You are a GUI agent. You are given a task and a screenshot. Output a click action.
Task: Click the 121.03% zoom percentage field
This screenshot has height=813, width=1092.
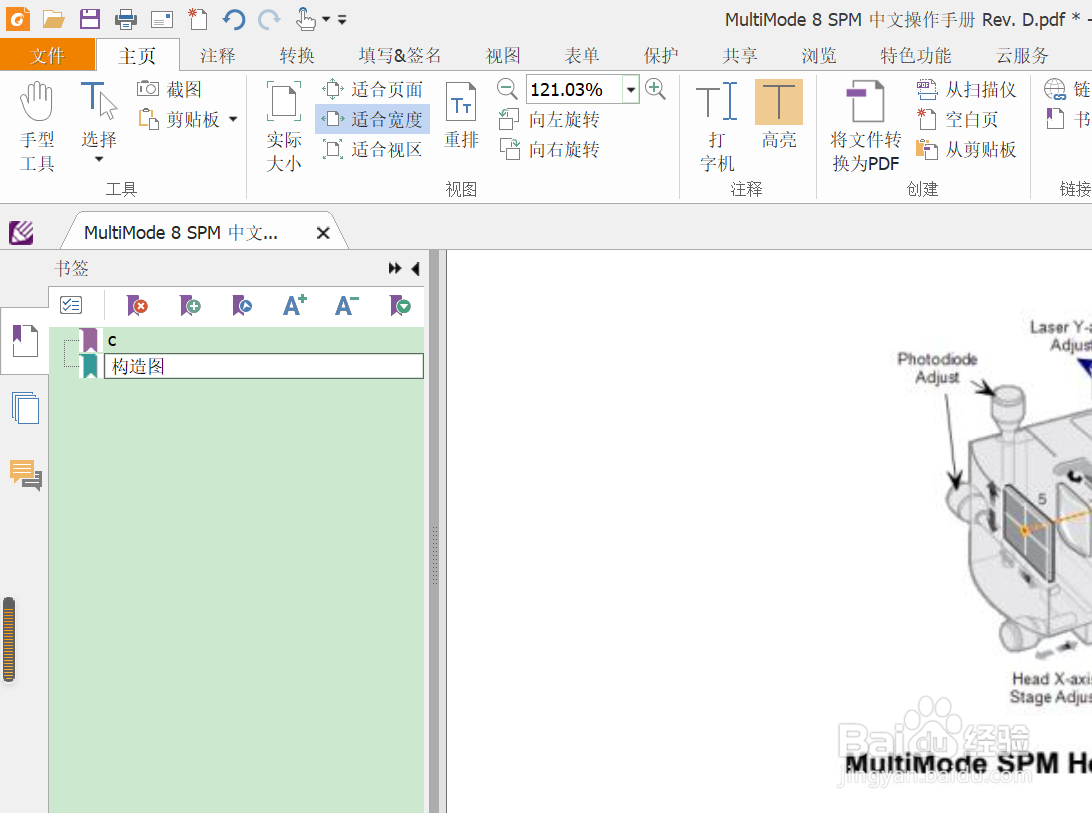574,89
